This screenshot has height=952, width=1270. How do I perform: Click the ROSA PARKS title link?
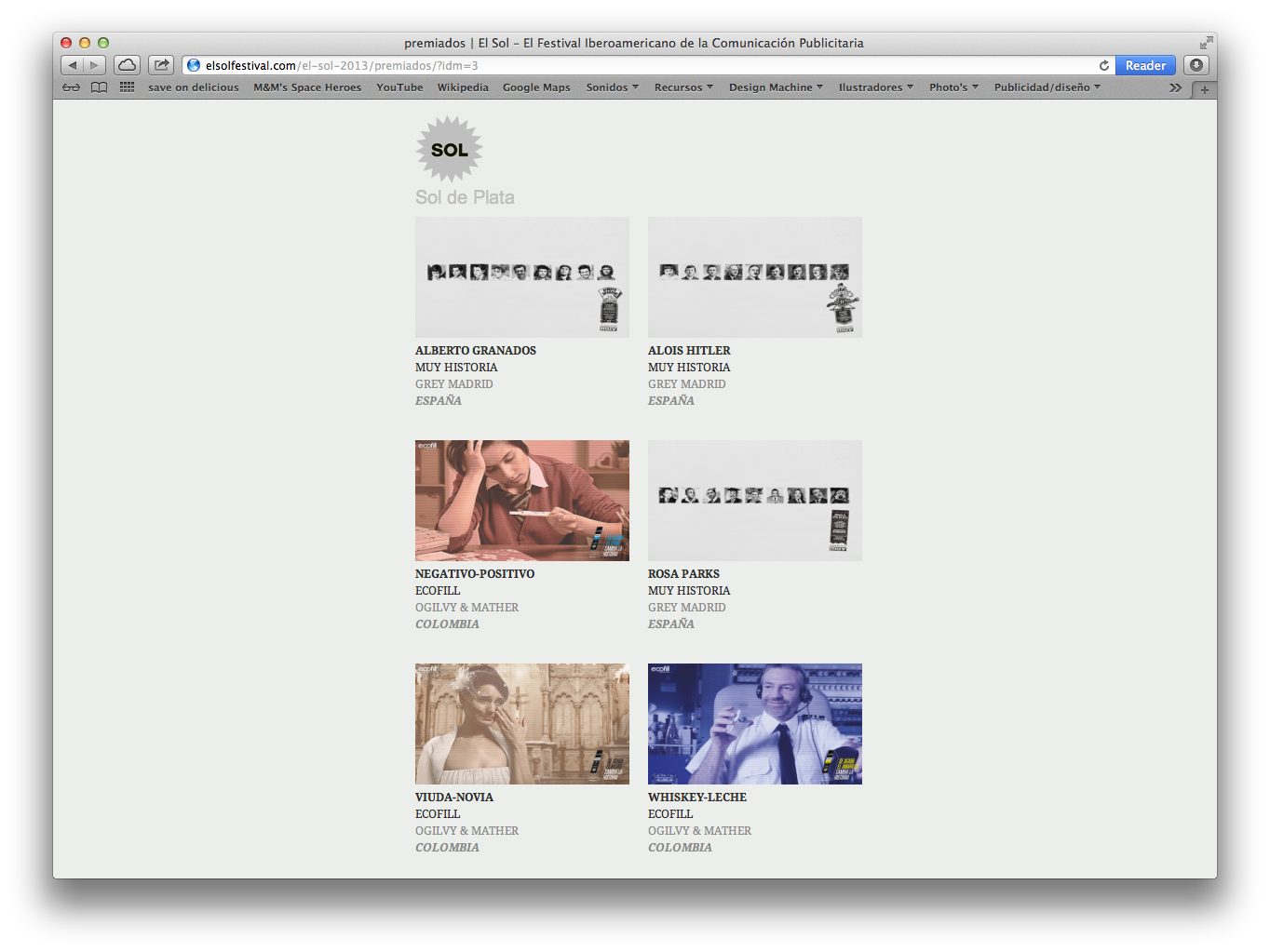click(x=683, y=574)
